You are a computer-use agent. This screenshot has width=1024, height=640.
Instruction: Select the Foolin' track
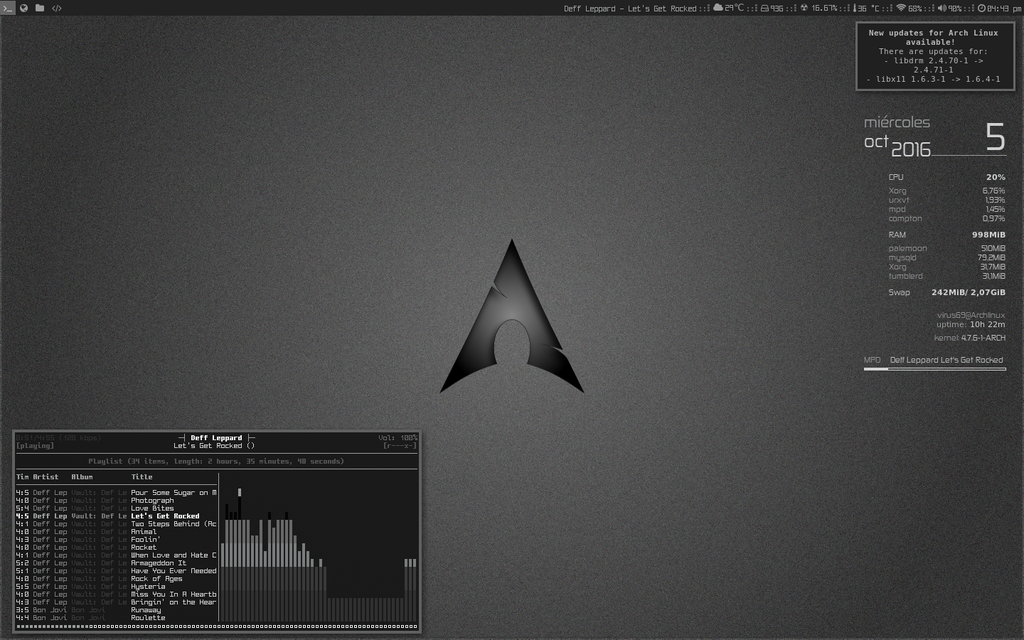[116, 539]
